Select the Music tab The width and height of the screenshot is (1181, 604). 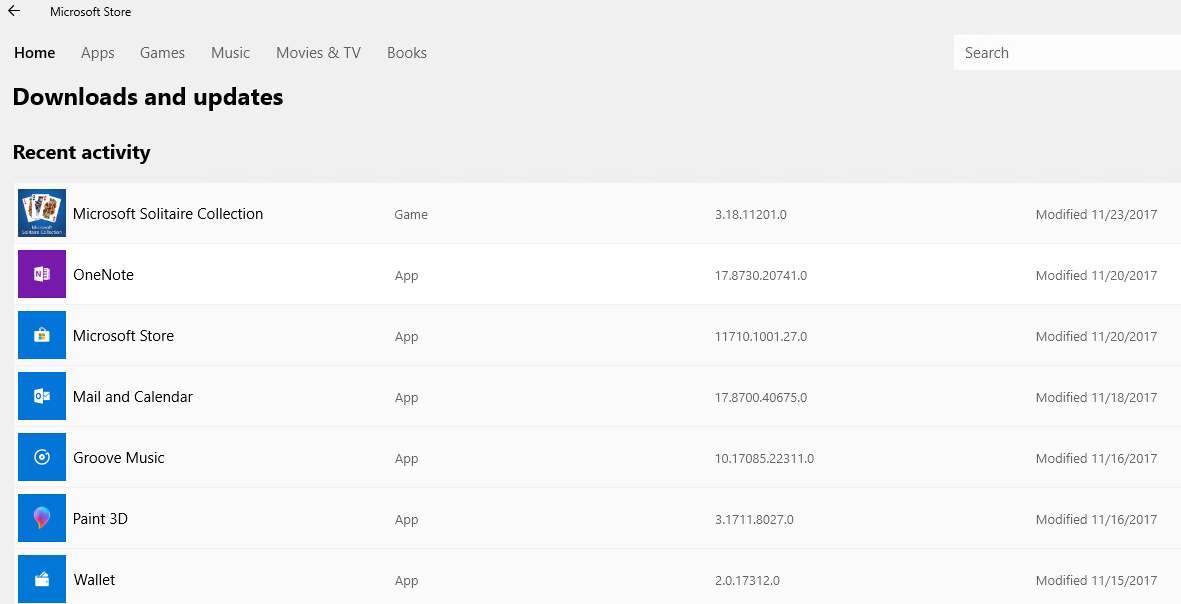(x=230, y=53)
